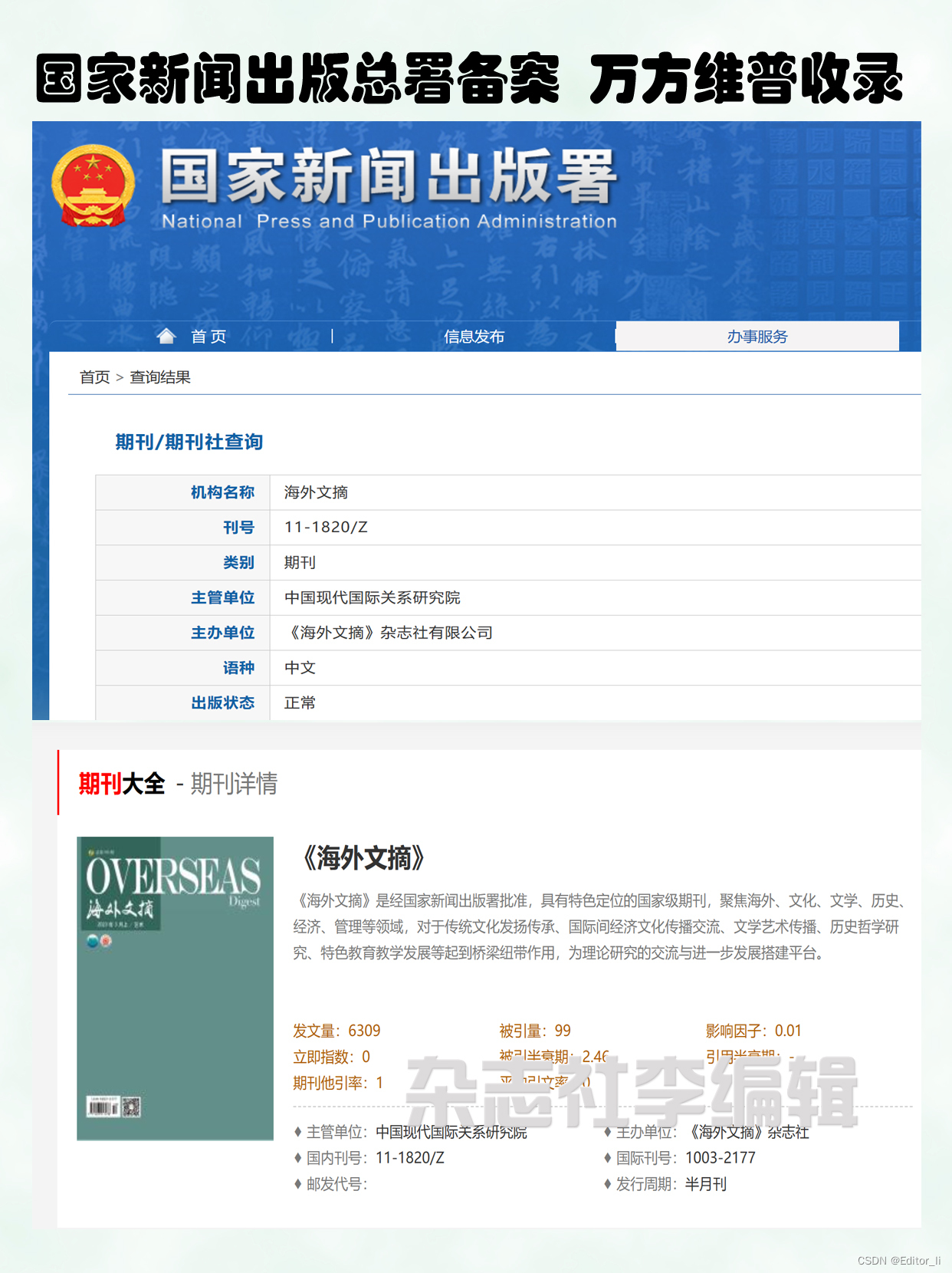
Task: Click the OVERSEAS Digest journal cover thumbnail
Action: (175, 988)
